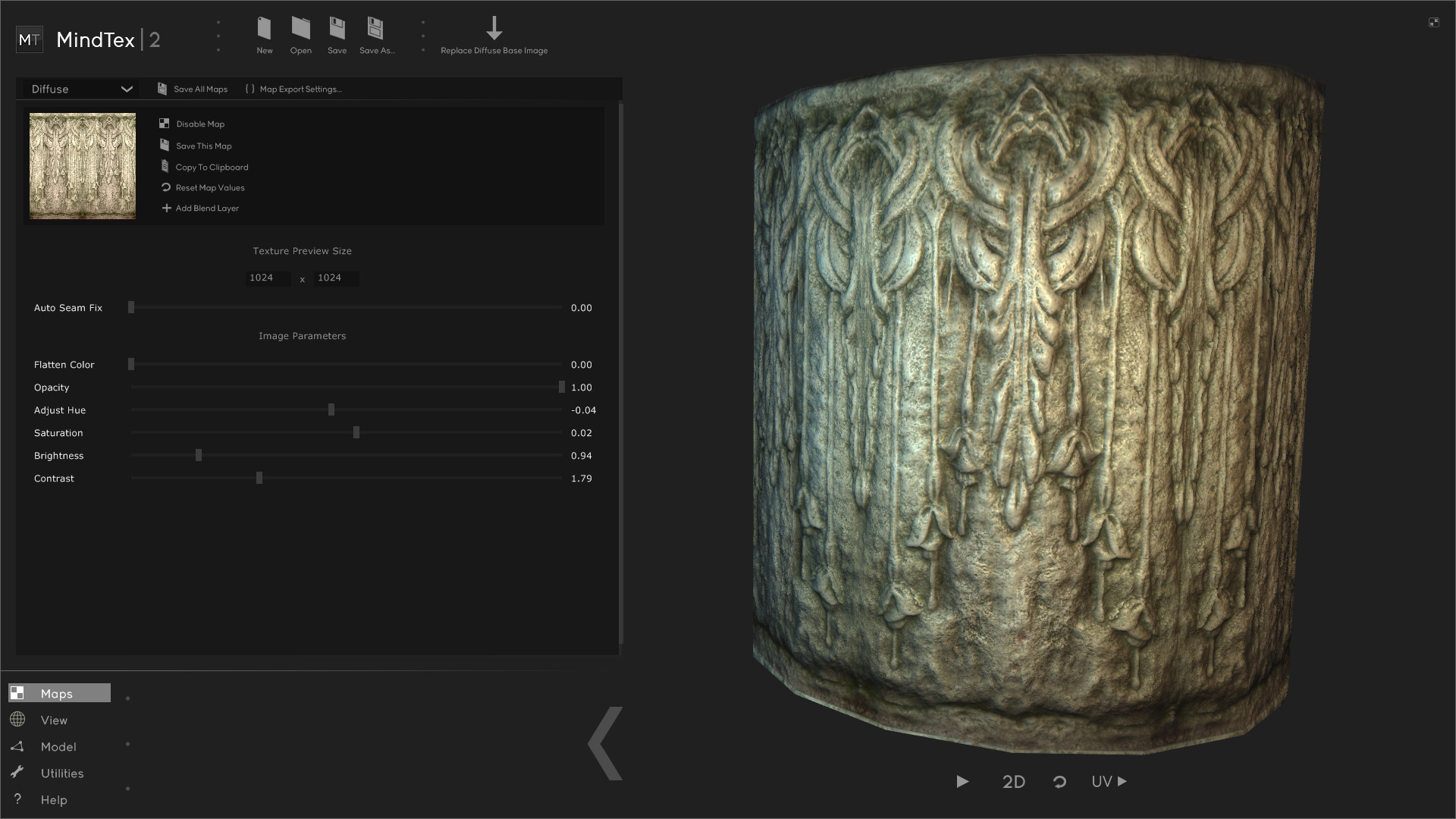The image size is (1456, 819).
Task: Open the UV options arrow
Action: point(1122,782)
